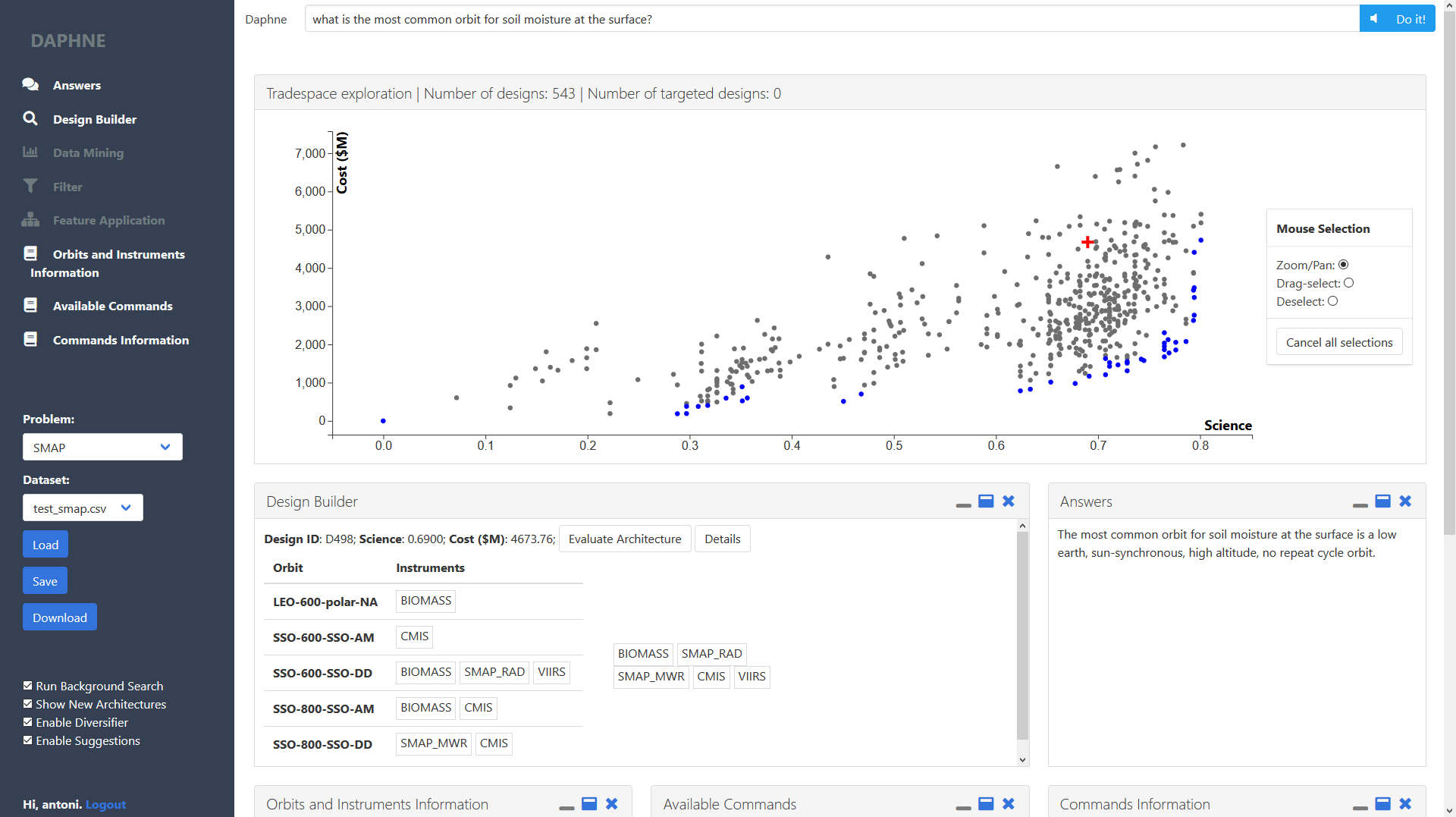Click the Data Mining bar-chart icon
Viewport: 1456px width, 817px height.
30,152
